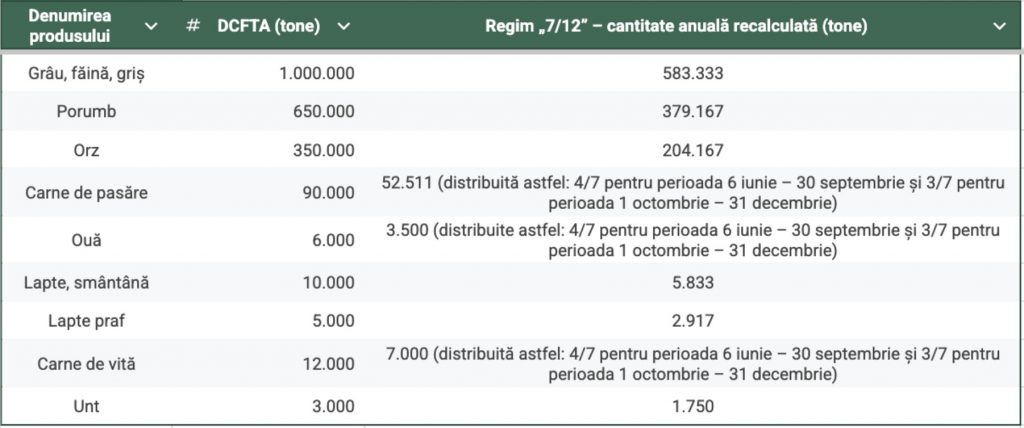1024x428 pixels.
Task: Click the Carne de vită cell
Action: pos(86,364)
